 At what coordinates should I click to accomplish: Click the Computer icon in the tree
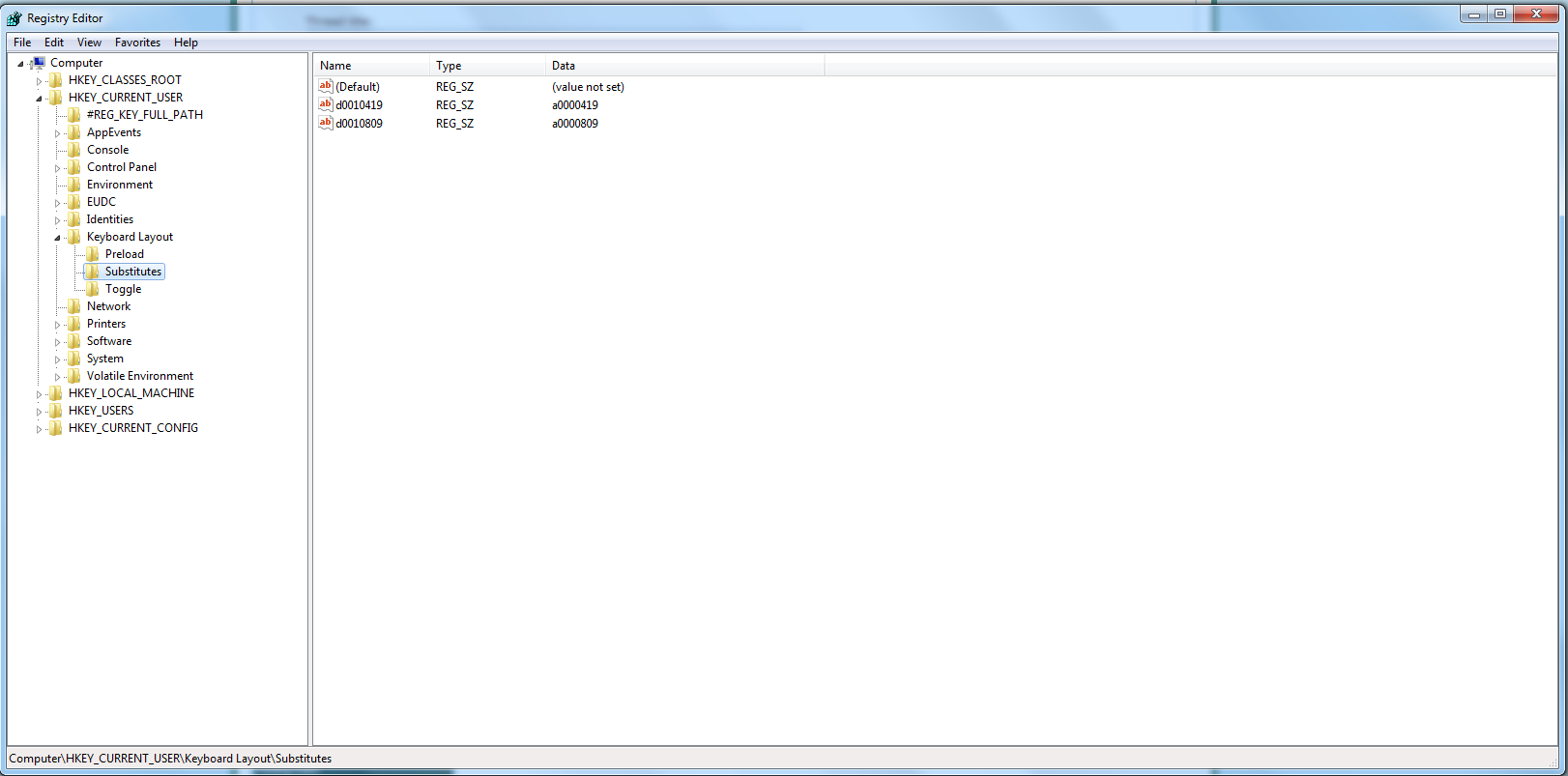pos(38,63)
